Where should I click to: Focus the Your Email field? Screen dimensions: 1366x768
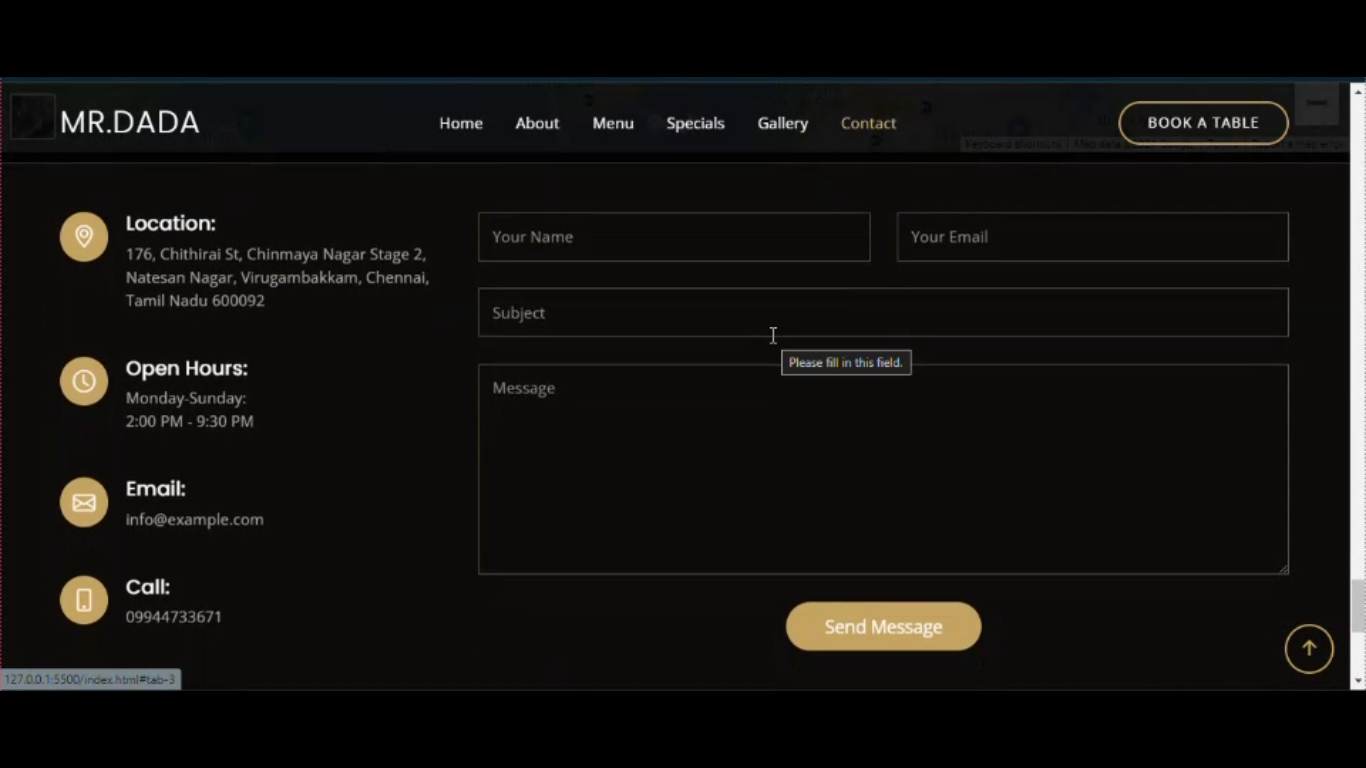tap(1092, 237)
